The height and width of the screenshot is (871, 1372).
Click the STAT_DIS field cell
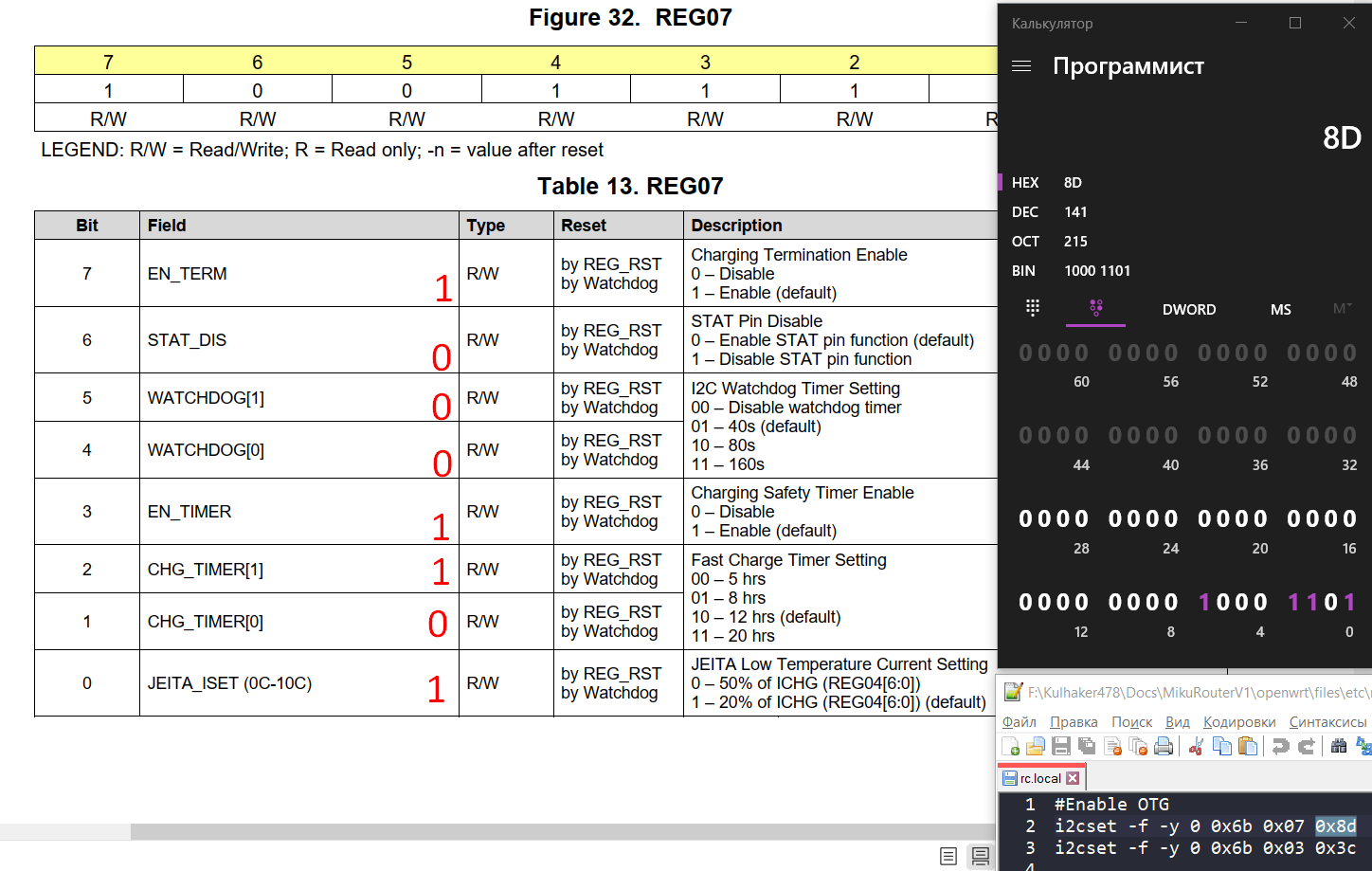click(299, 339)
